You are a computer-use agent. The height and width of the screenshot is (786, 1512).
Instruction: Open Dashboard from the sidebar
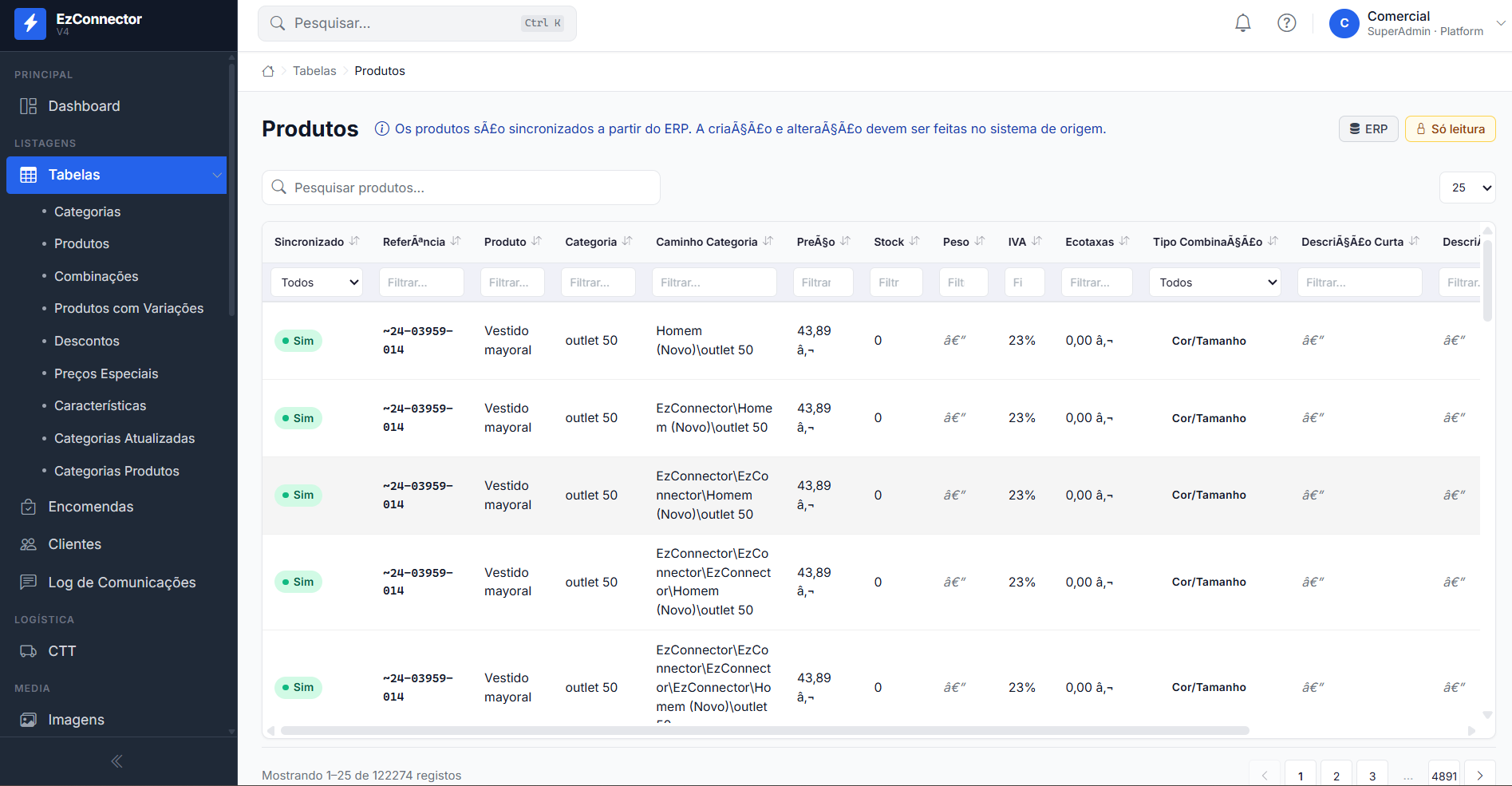point(116,106)
